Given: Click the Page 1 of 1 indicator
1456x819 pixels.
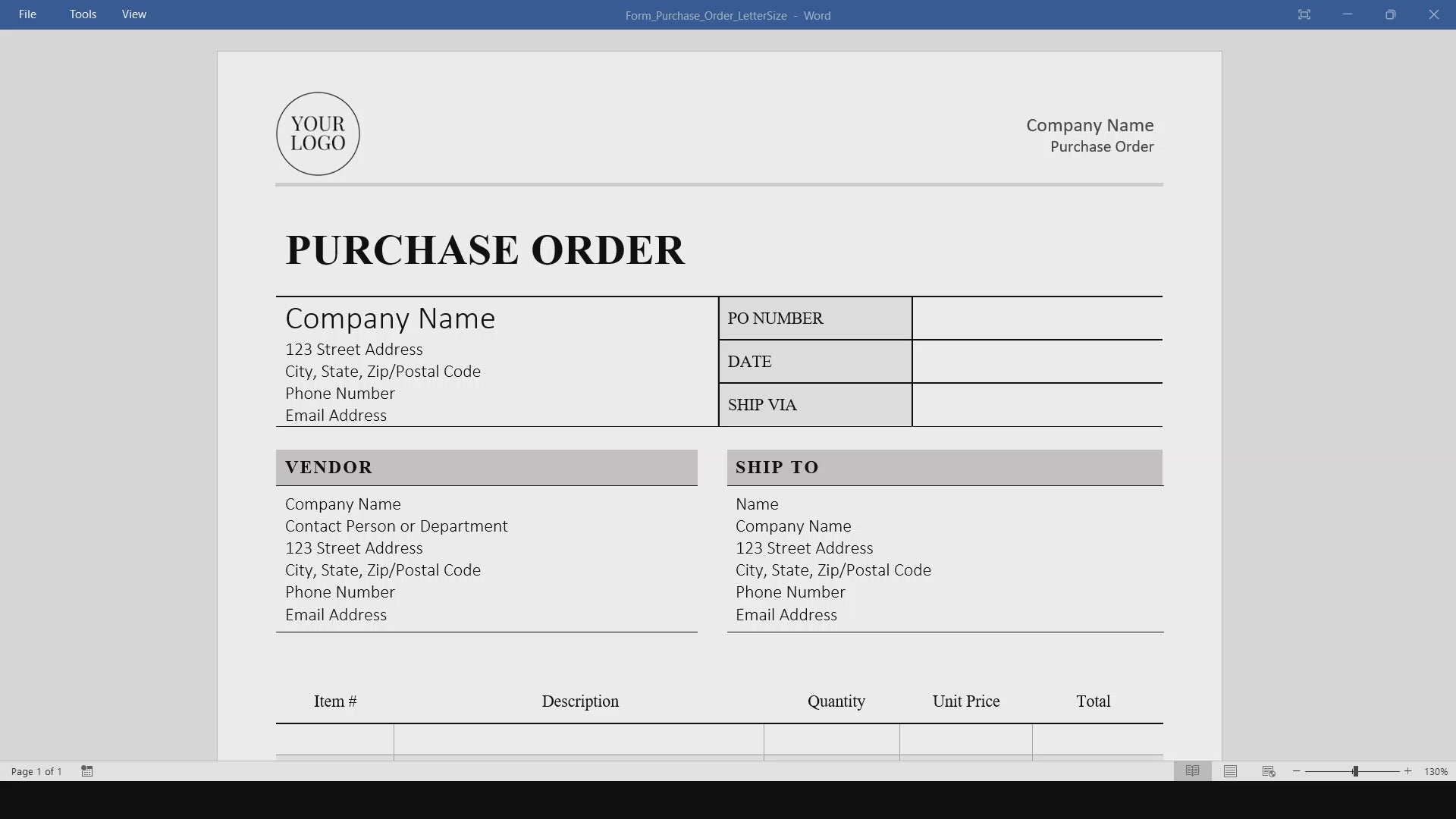Looking at the screenshot, I should point(36,771).
